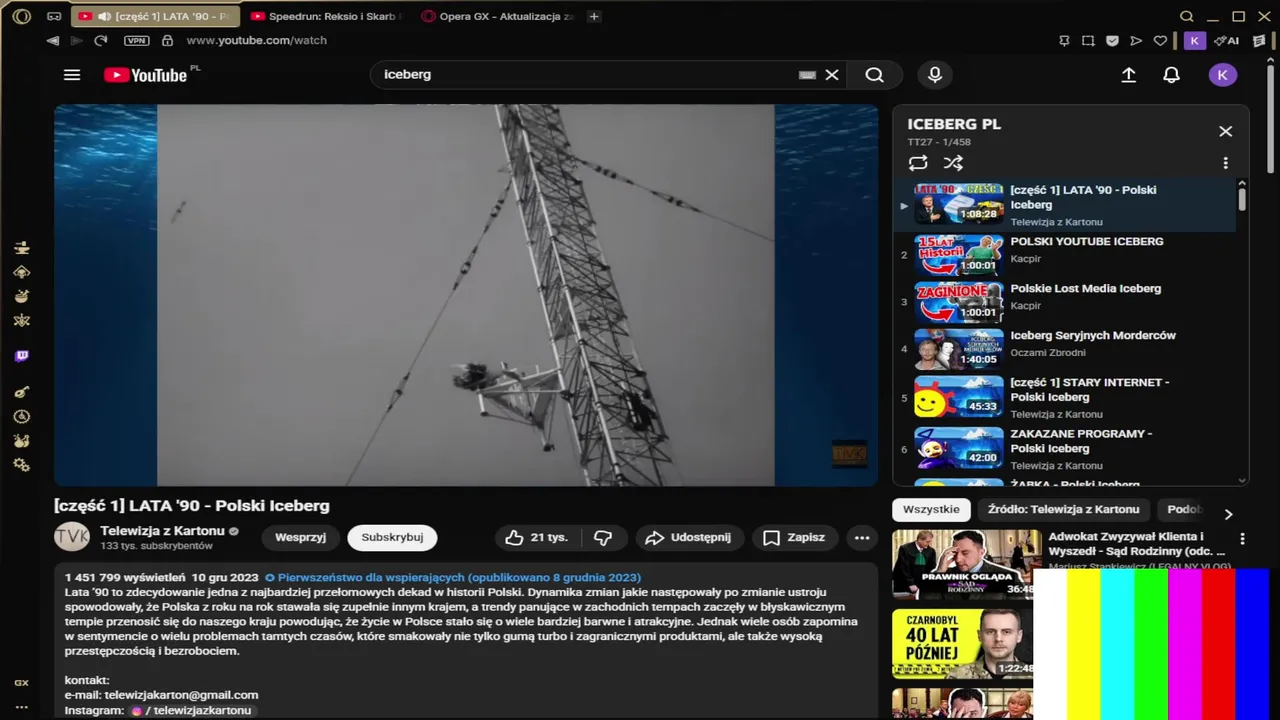The width and height of the screenshot is (1280, 720).
Task: Play POLSKI YOUTUBE ICEBERG from playlist
Action: [1065, 255]
